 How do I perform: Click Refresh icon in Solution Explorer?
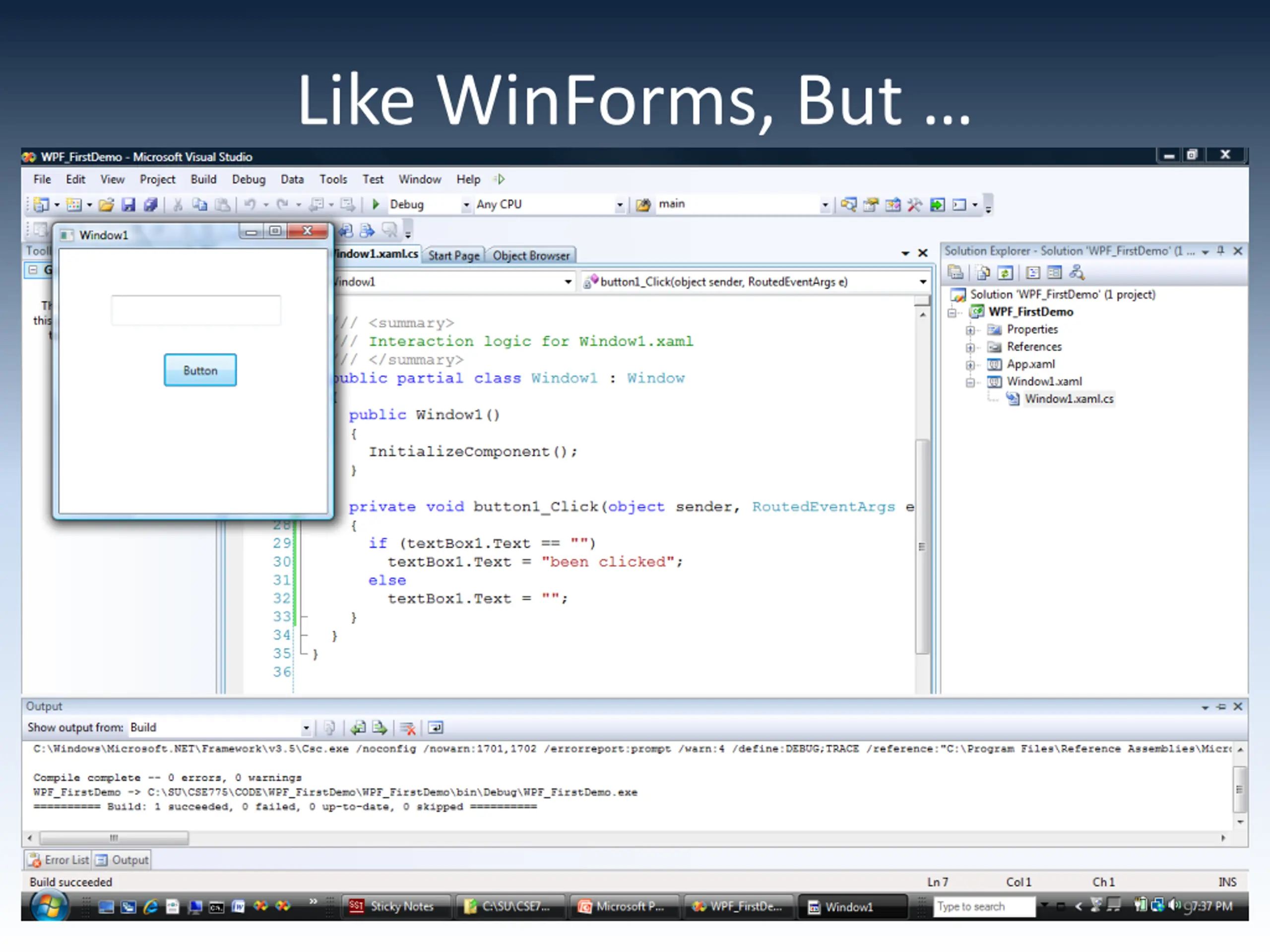pos(1005,272)
